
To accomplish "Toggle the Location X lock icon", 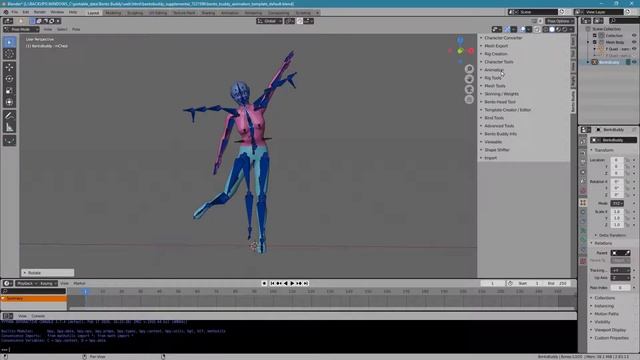I will [628, 160].
